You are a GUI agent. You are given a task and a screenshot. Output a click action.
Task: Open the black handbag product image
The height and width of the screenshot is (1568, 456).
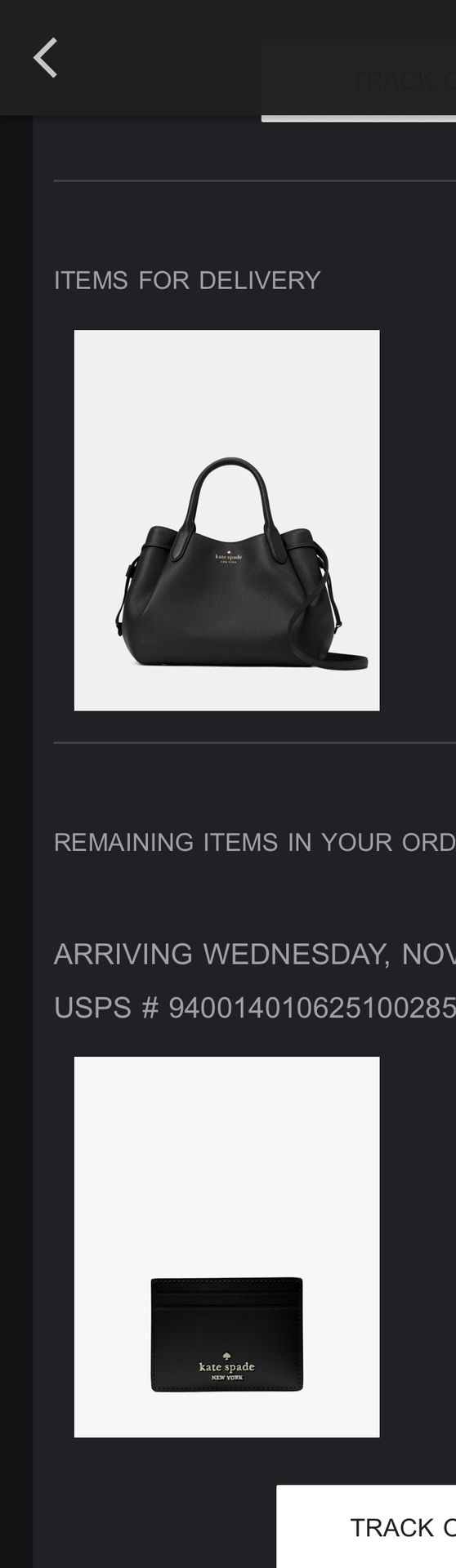pos(226,520)
